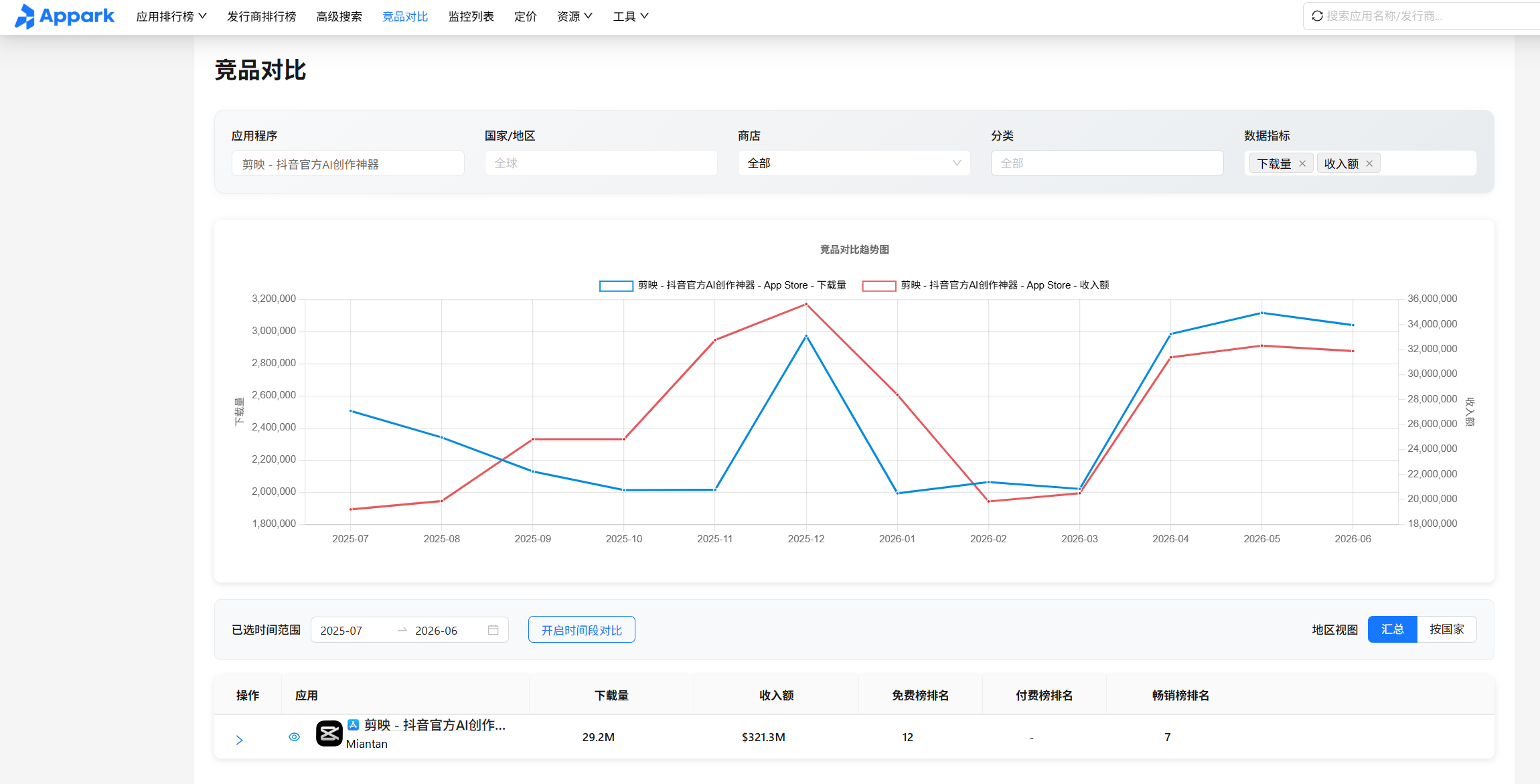This screenshot has width=1540, height=784.
Task: Open the date range calendar icon
Action: click(x=493, y=630)
